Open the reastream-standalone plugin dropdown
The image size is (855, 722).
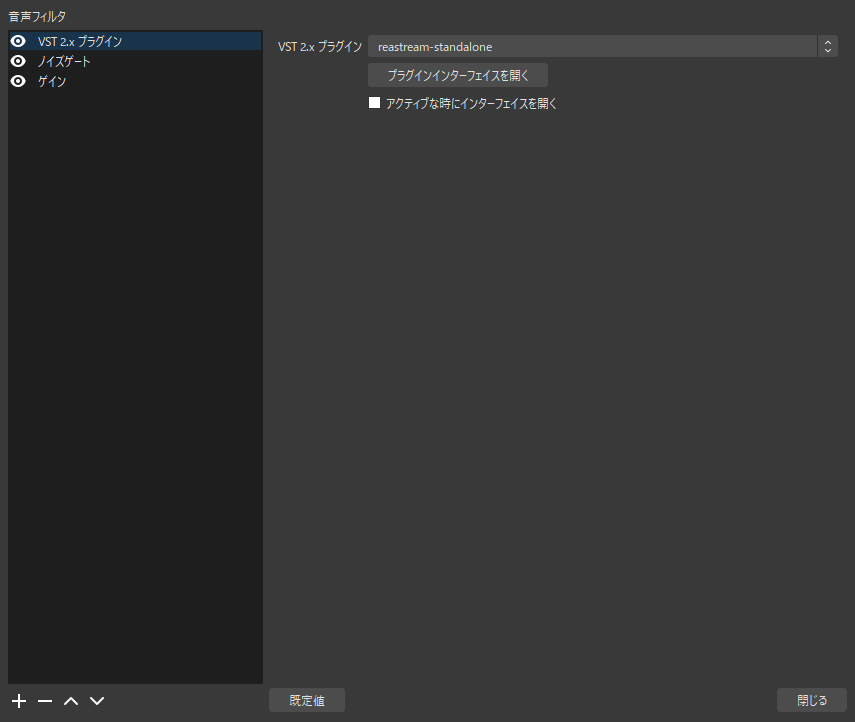click(x=603, y=46)
